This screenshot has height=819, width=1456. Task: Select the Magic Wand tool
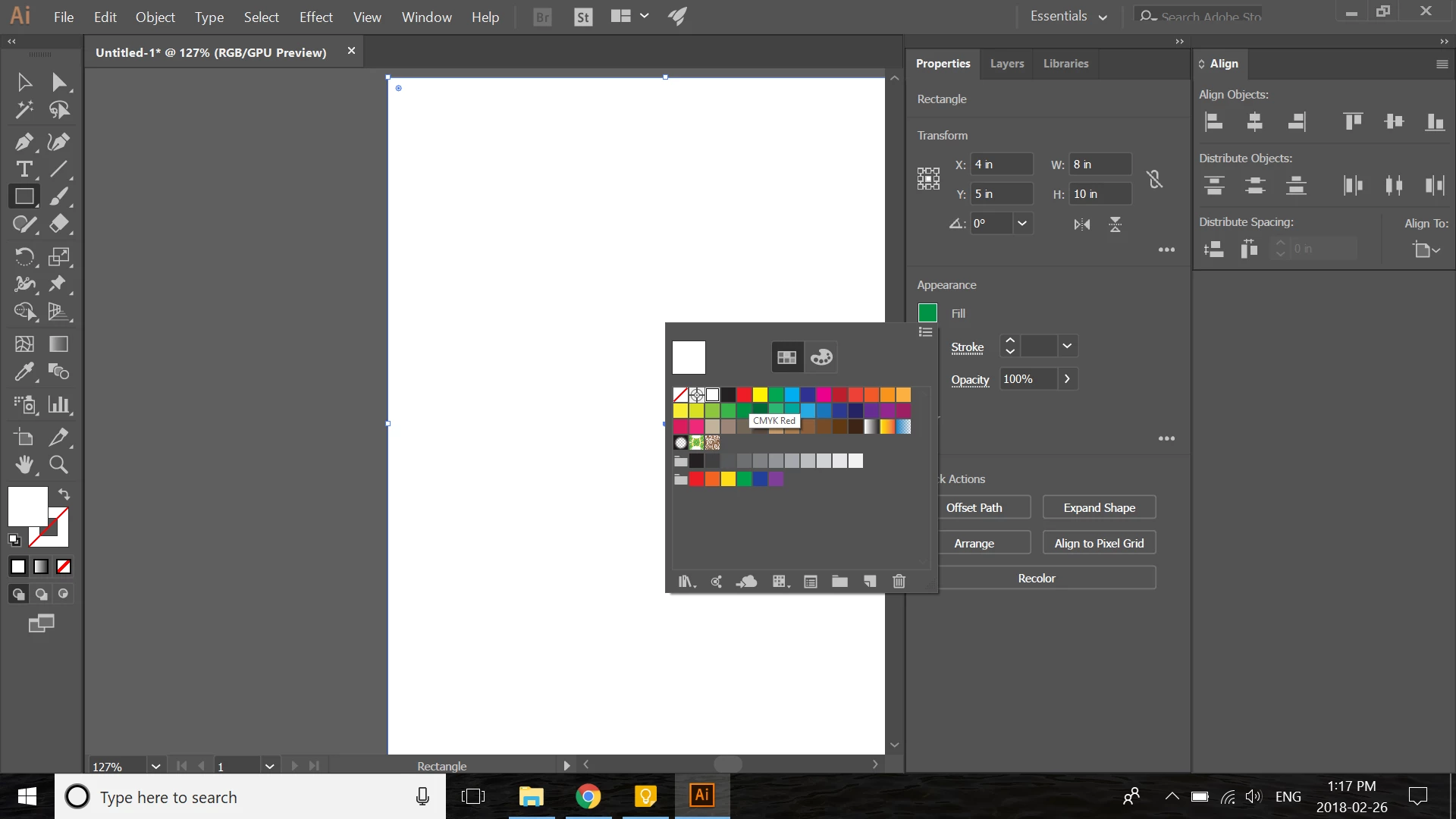pos(24,110)
